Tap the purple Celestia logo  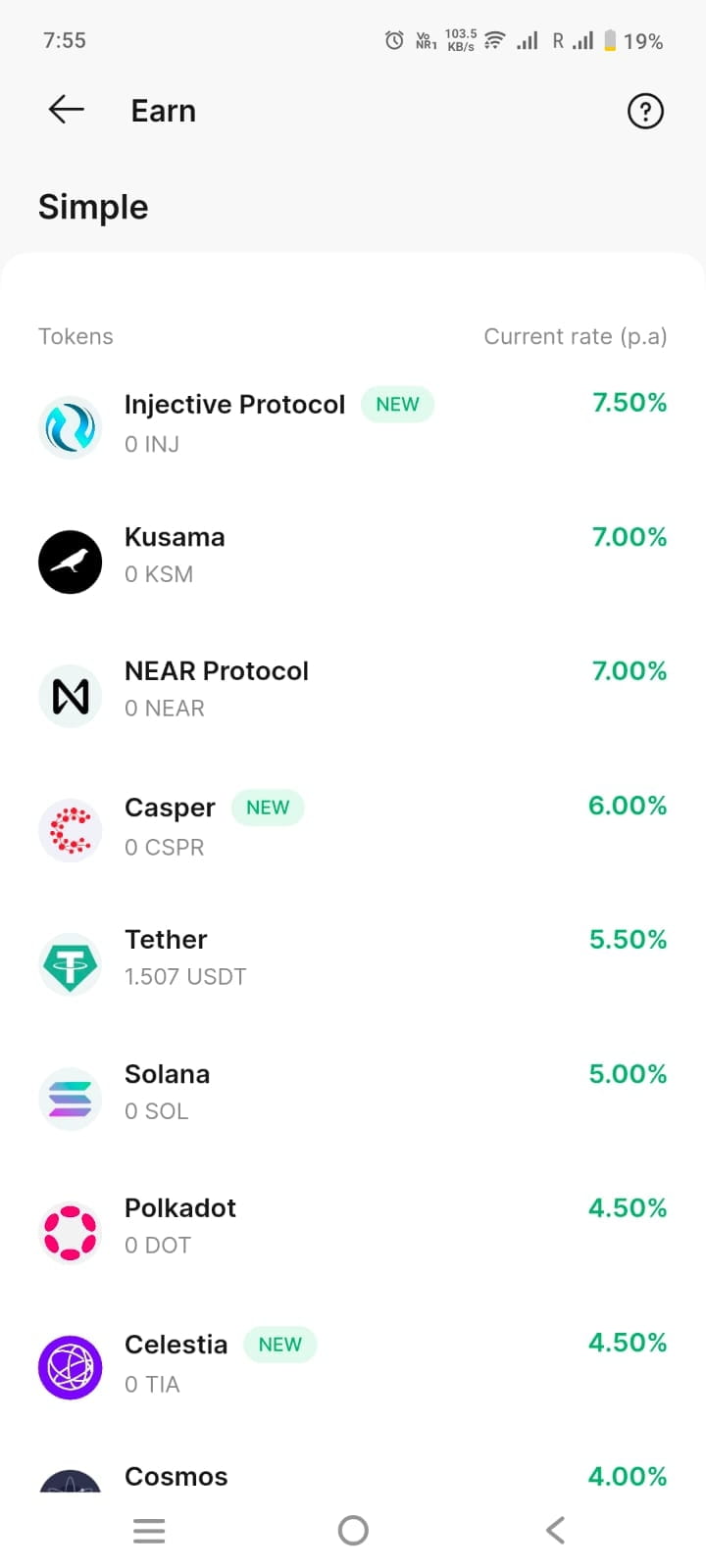click(x=71, y=1367)
